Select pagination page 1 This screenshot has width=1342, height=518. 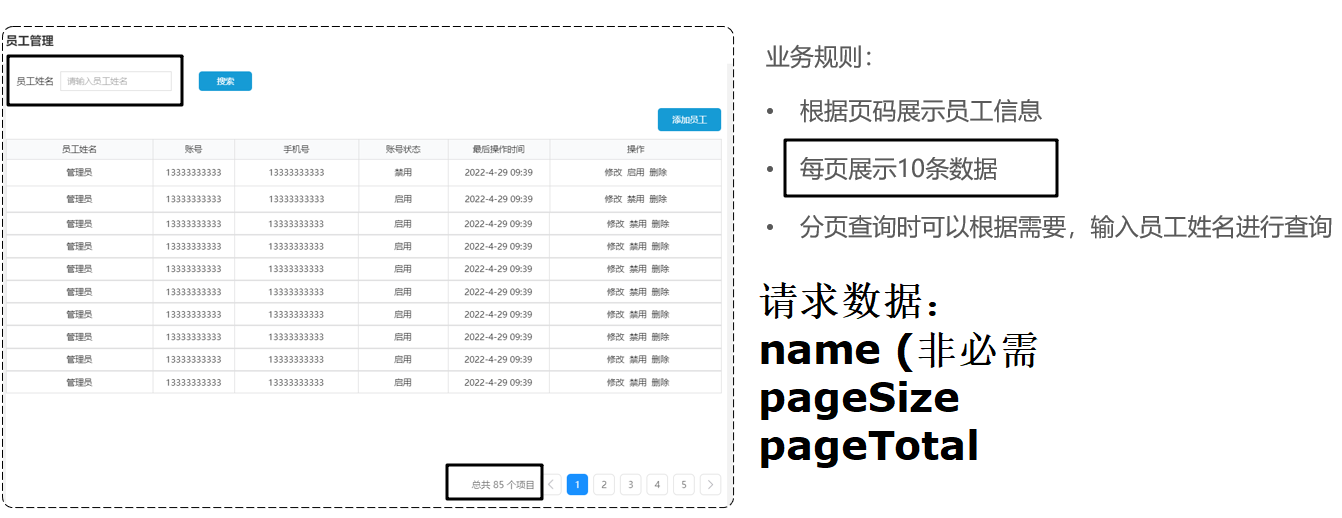coord(577,485)
